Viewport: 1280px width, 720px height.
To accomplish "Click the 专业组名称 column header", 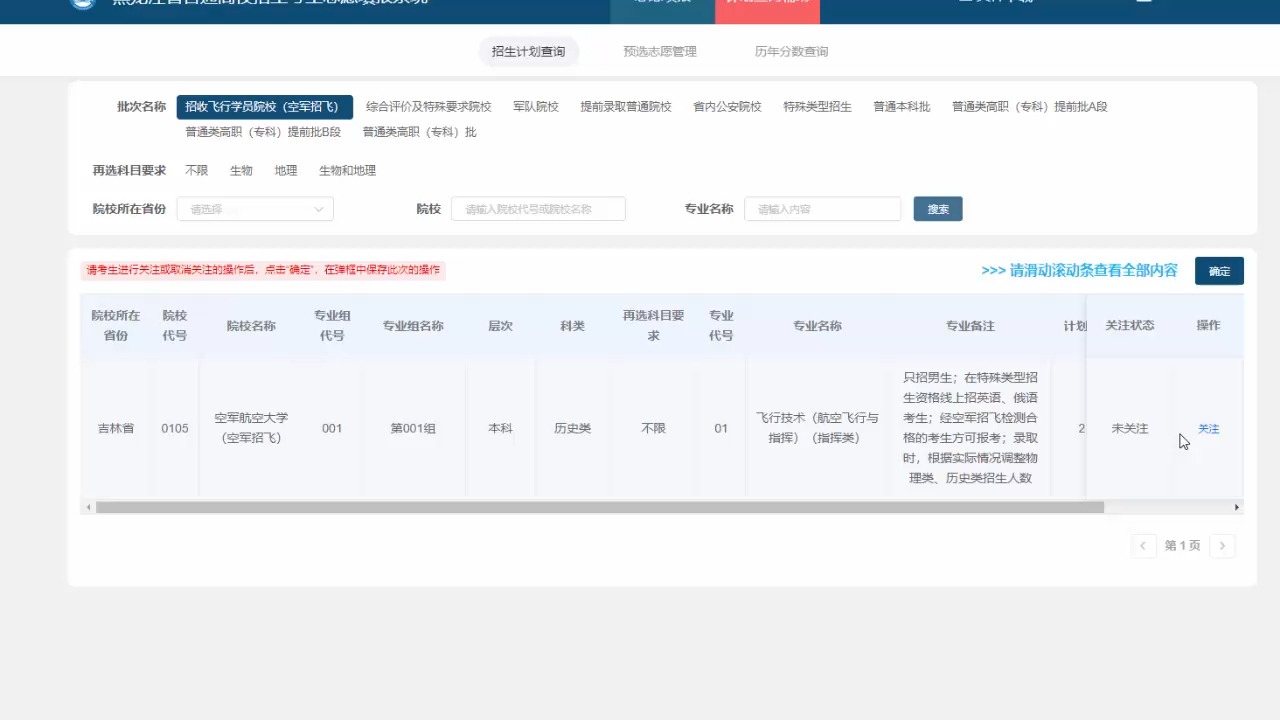I will (413, 326).
